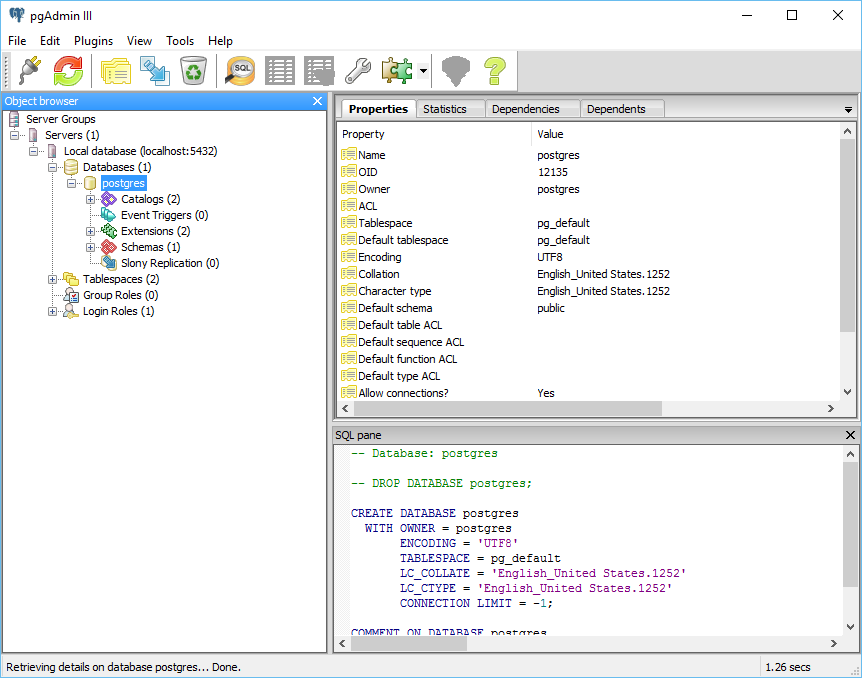
Task: Open object Properties toolbar icon
Action: (116, 70)
